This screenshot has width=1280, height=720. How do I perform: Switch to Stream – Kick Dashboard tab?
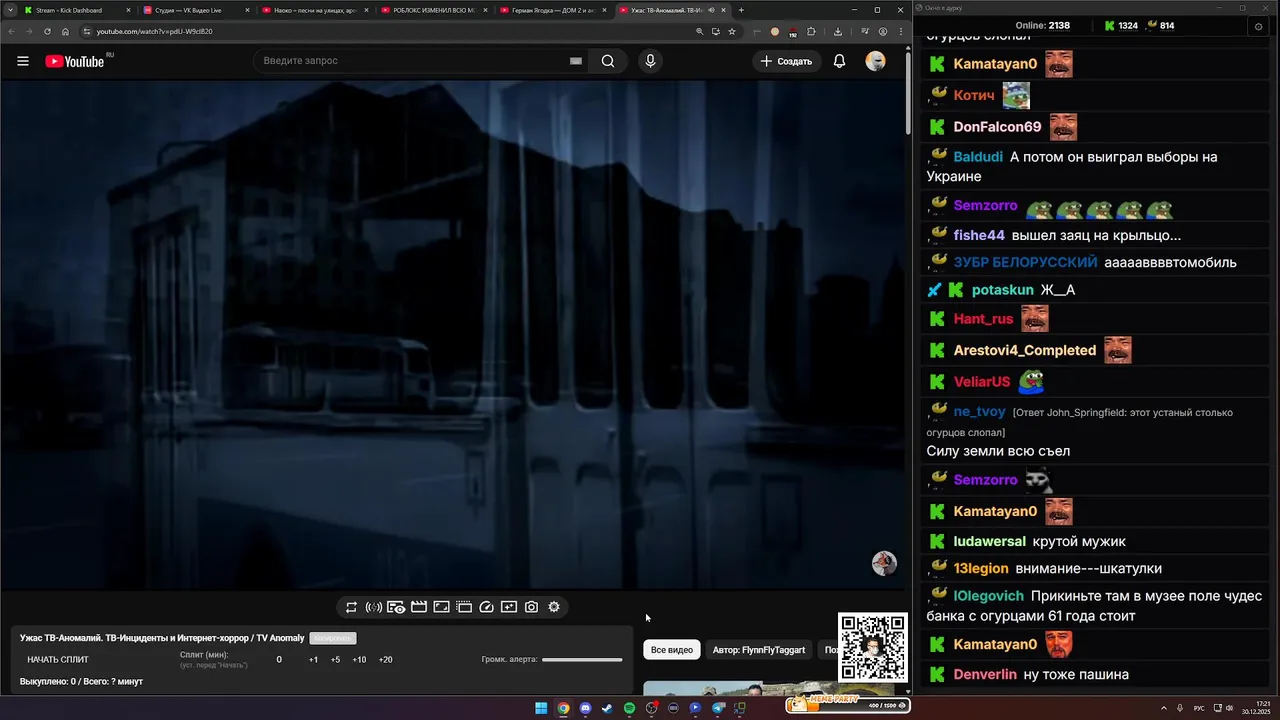75,10
